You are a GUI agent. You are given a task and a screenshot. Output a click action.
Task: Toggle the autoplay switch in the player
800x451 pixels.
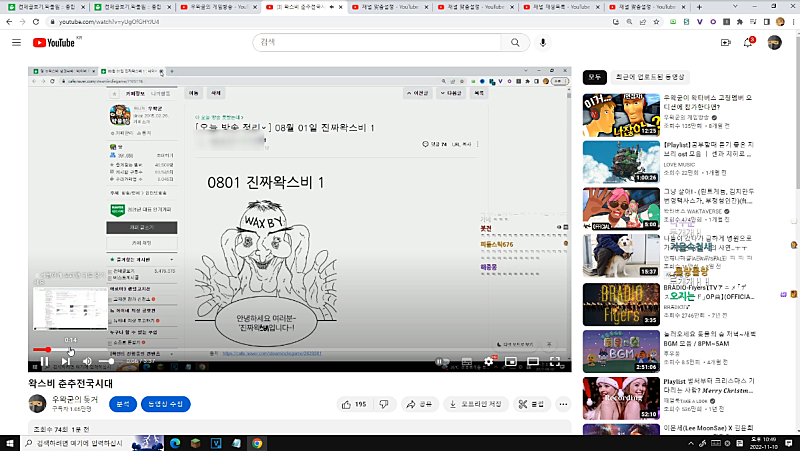point(440,362)
